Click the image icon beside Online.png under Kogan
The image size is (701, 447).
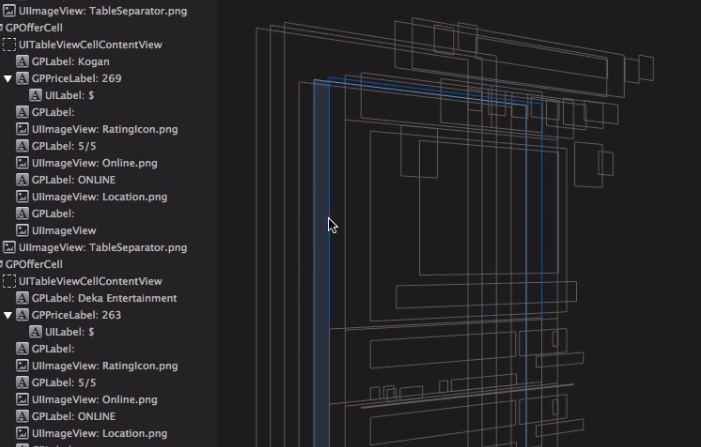[22, 163]
